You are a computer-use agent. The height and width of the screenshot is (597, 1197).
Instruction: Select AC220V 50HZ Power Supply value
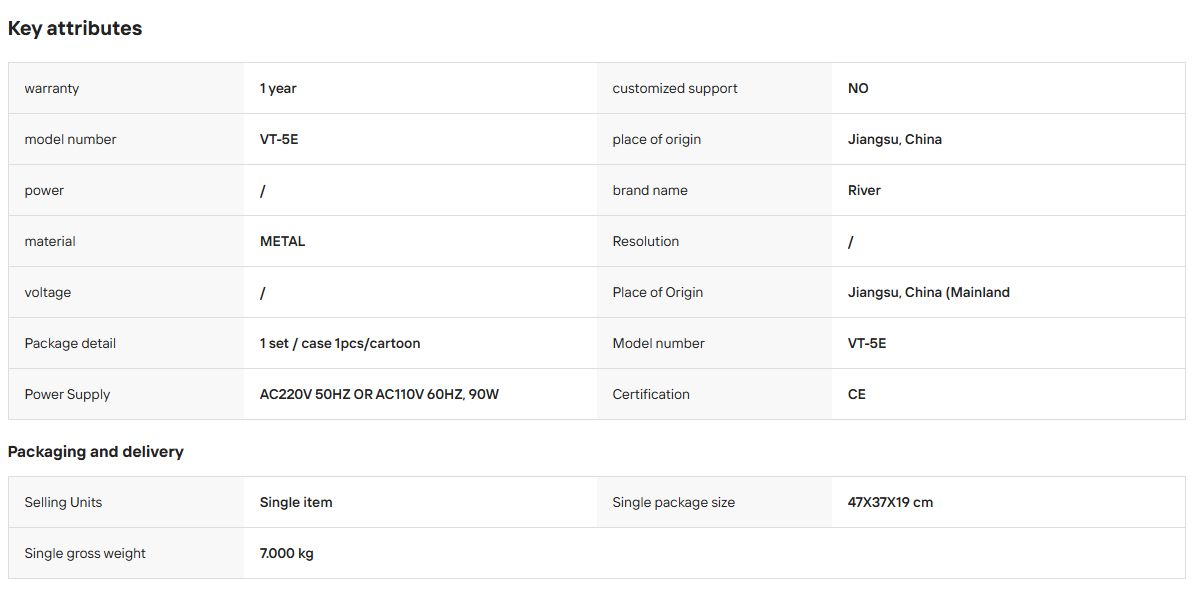pos(379,395)
